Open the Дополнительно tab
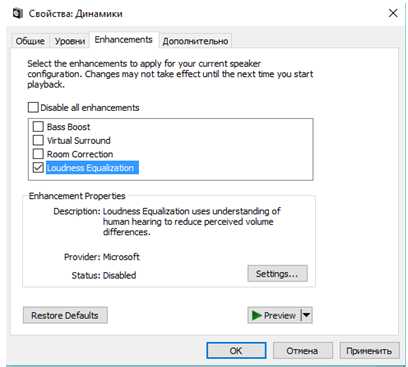Screen dimensions: 408x367 tap(195, 41)
